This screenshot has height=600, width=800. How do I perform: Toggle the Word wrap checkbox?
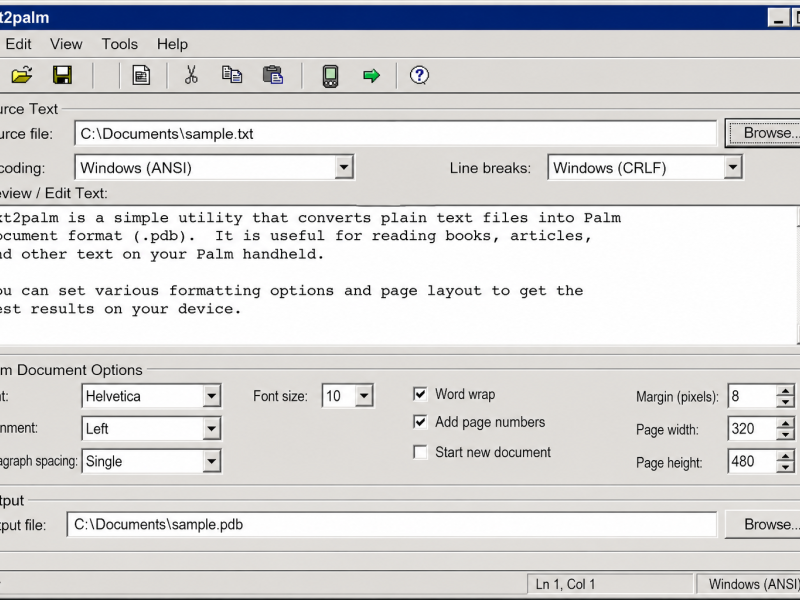tap(420, 394)
